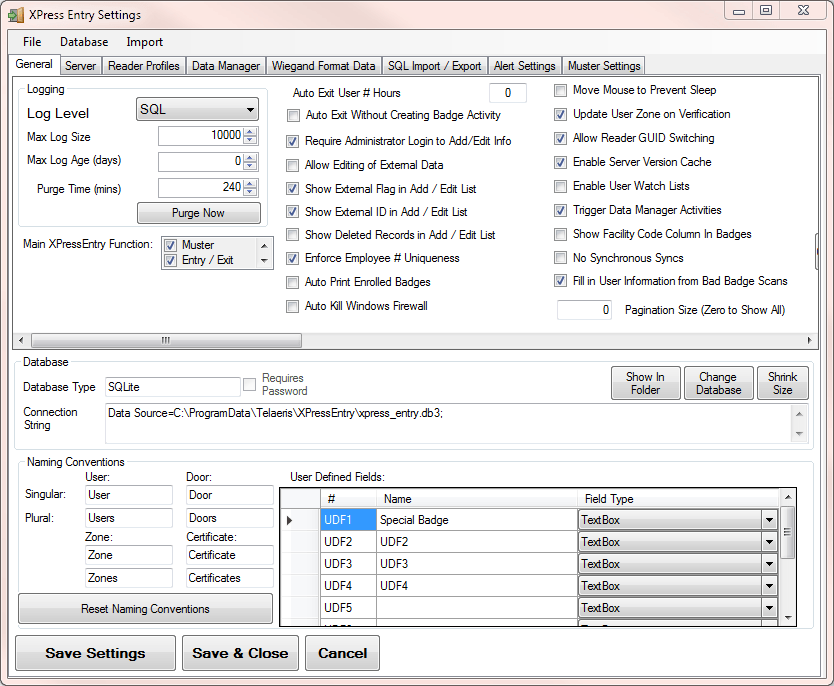Open the Log Level dropdown

click(197, 110)
